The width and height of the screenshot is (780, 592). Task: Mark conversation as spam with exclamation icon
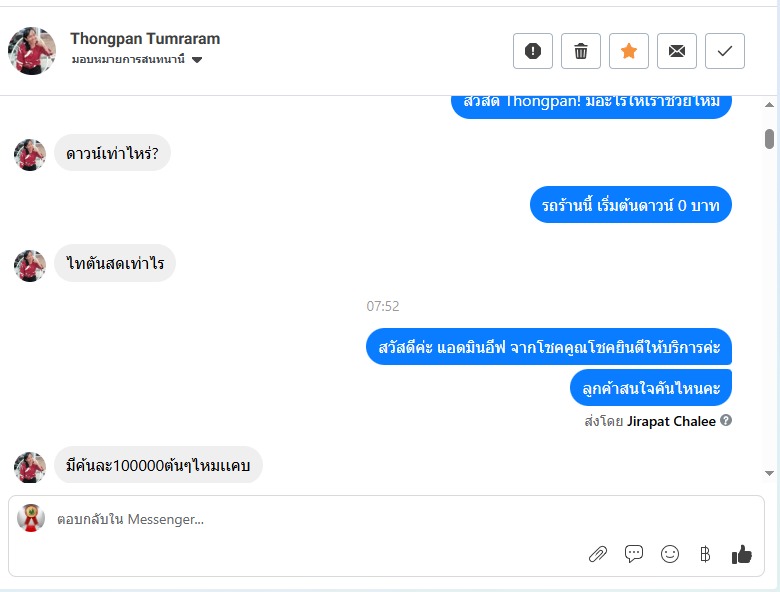(x=533, y=51)
